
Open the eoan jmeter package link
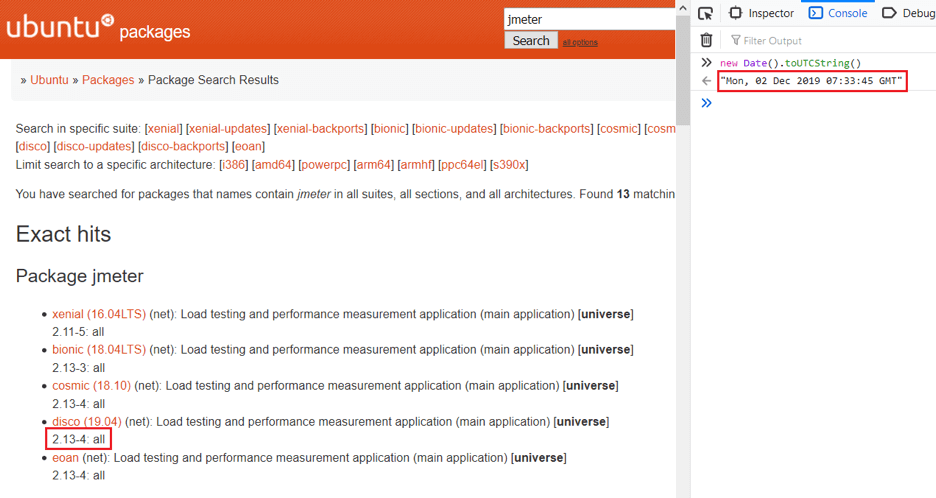pos(65,458)
